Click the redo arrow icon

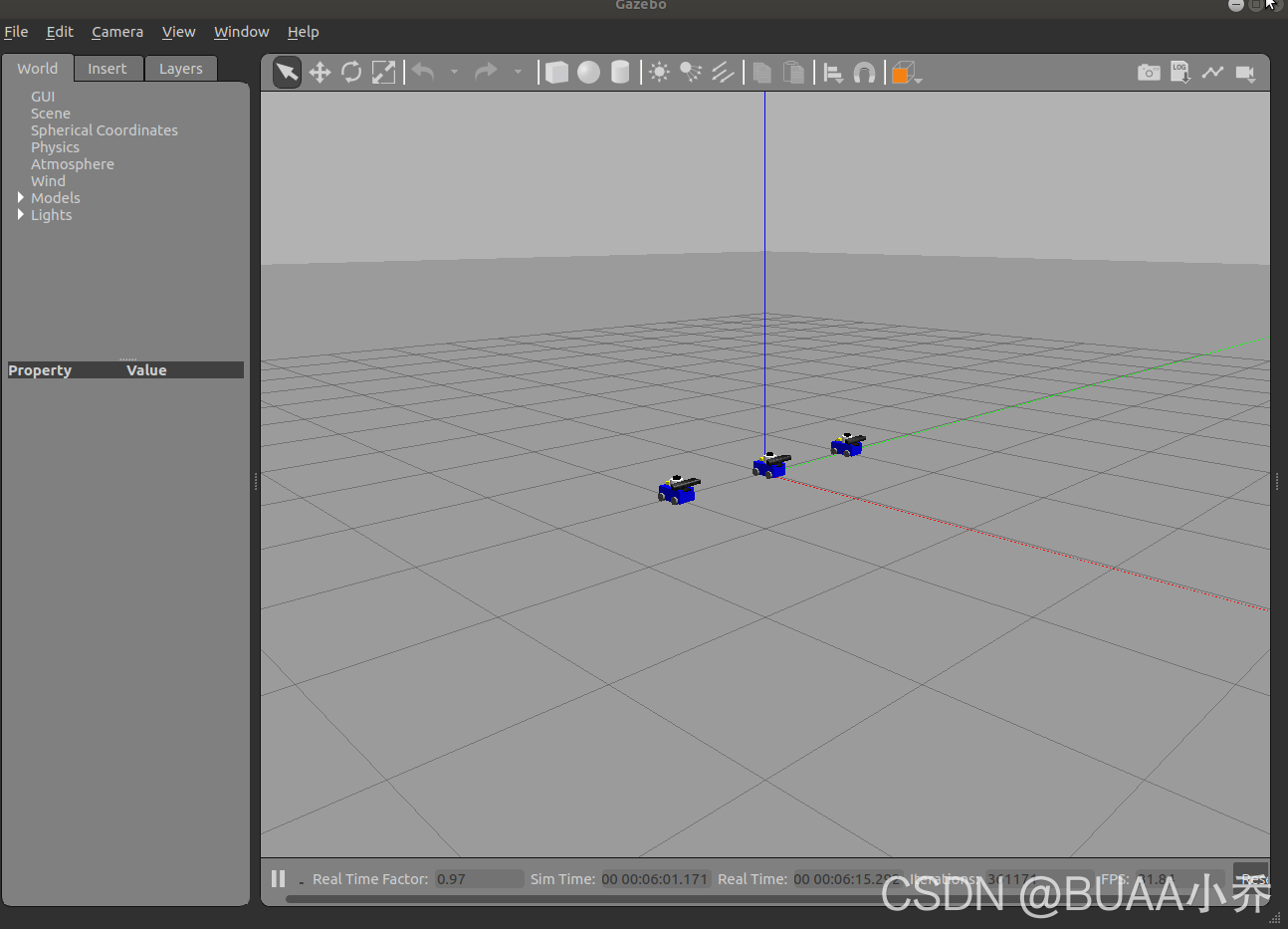tap(486, 72)
